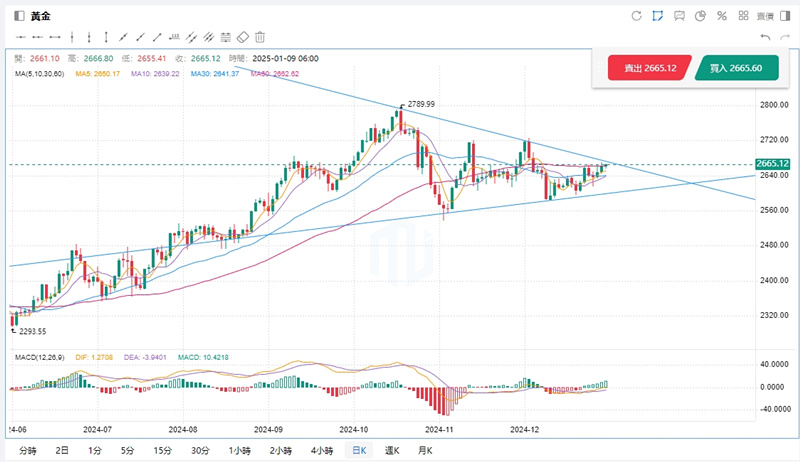Open the chart indicators icon
The width and height of the screenshot is (800, 462).
pyautogui.click(x=680, y=16)
